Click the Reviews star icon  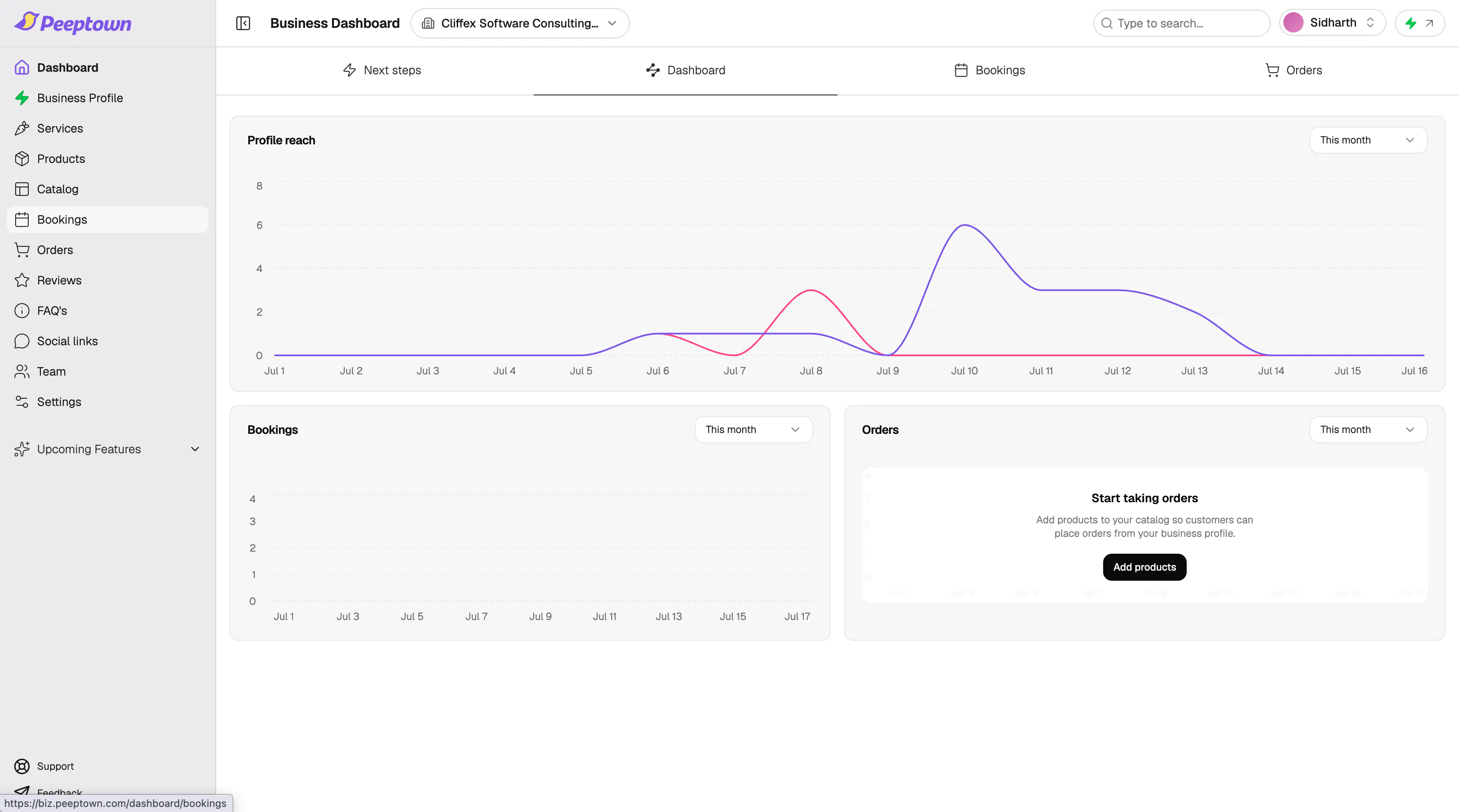[22, 280]
